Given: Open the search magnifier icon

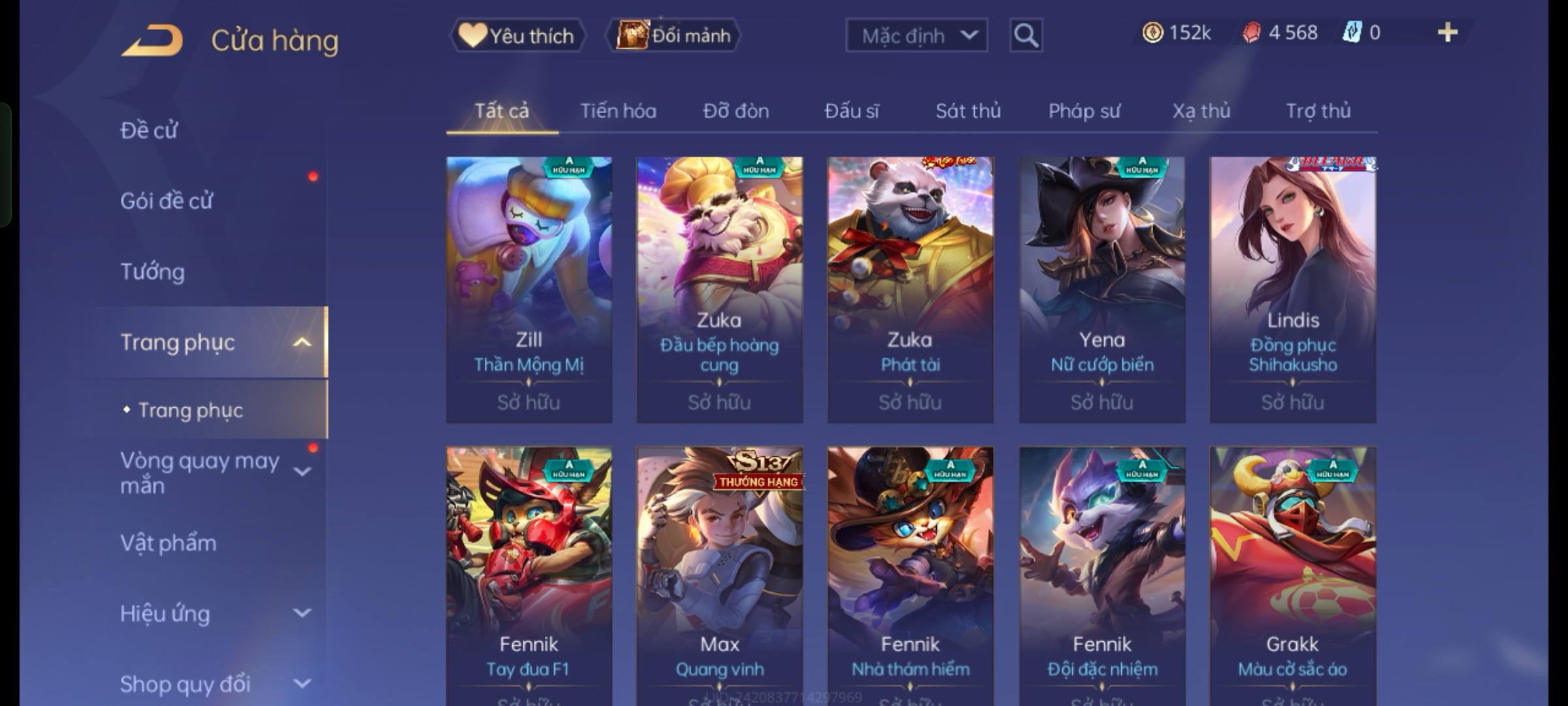Looking at the screenshot, I should click(x=1026, y=35).
